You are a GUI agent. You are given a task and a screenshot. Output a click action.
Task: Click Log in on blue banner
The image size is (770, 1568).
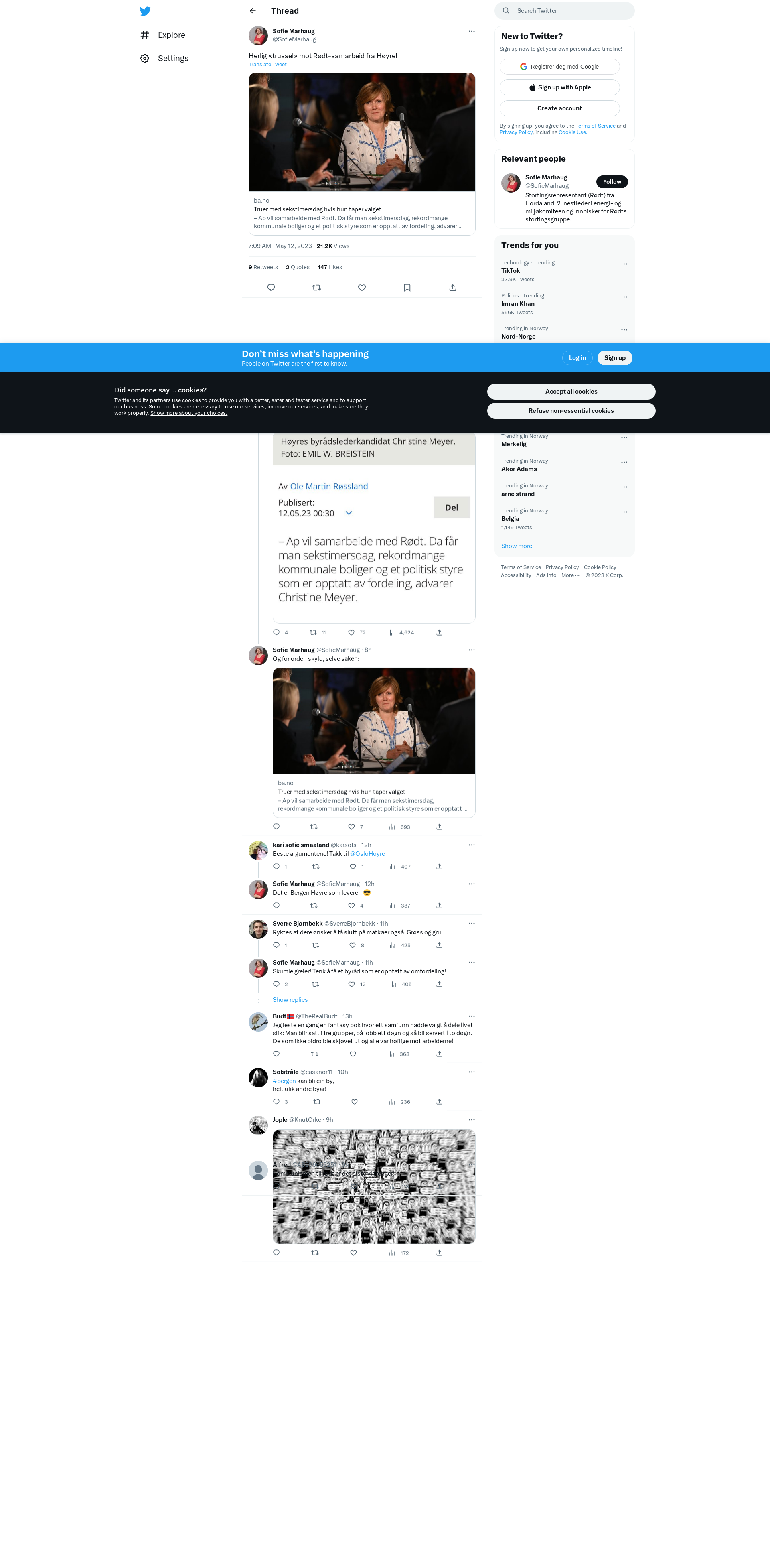tap(577, 358)
